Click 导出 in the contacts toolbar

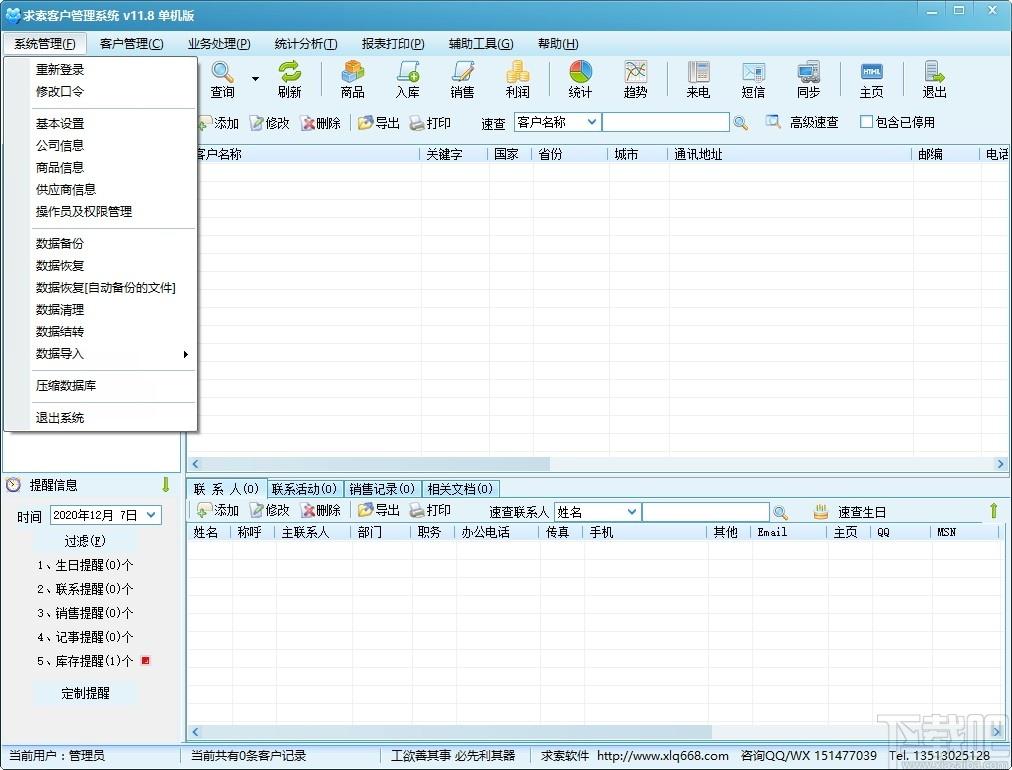tap(379, 510)
